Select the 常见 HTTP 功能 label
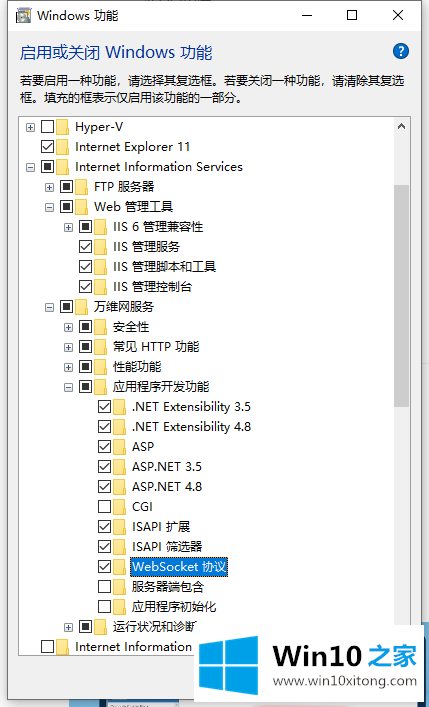 [x=156, y=347]
